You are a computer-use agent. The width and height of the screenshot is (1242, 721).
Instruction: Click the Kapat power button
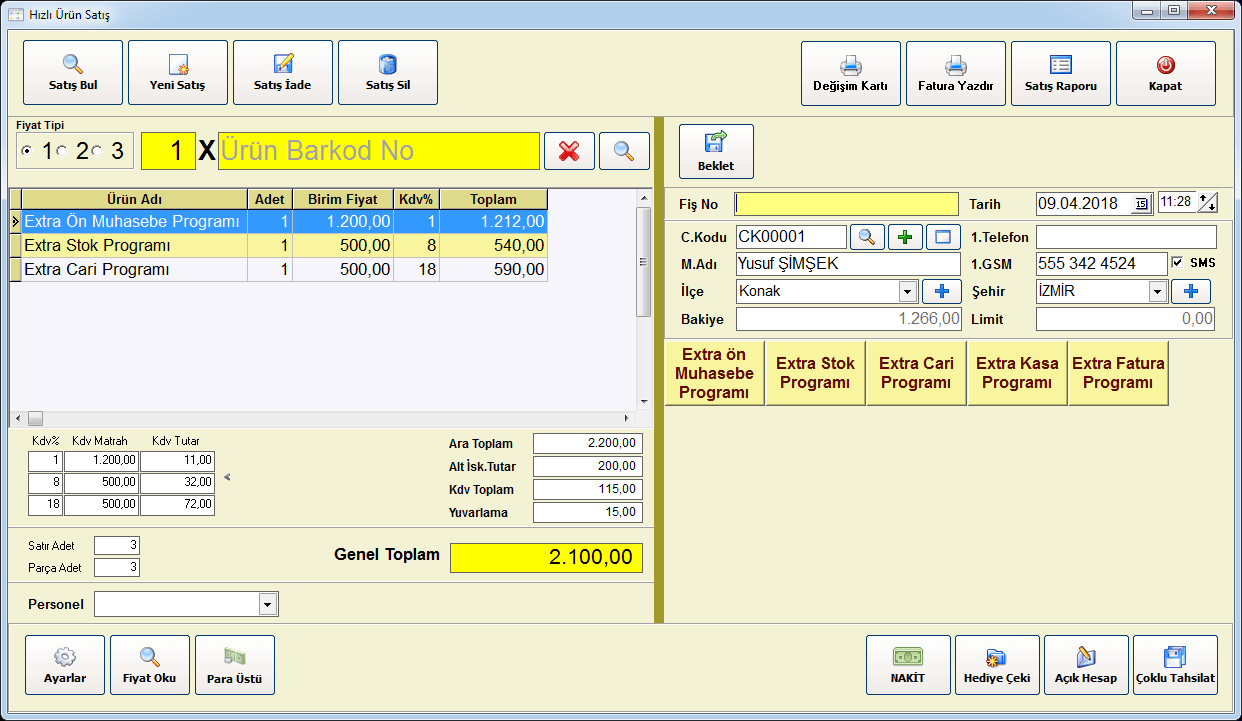[1166, 73]
